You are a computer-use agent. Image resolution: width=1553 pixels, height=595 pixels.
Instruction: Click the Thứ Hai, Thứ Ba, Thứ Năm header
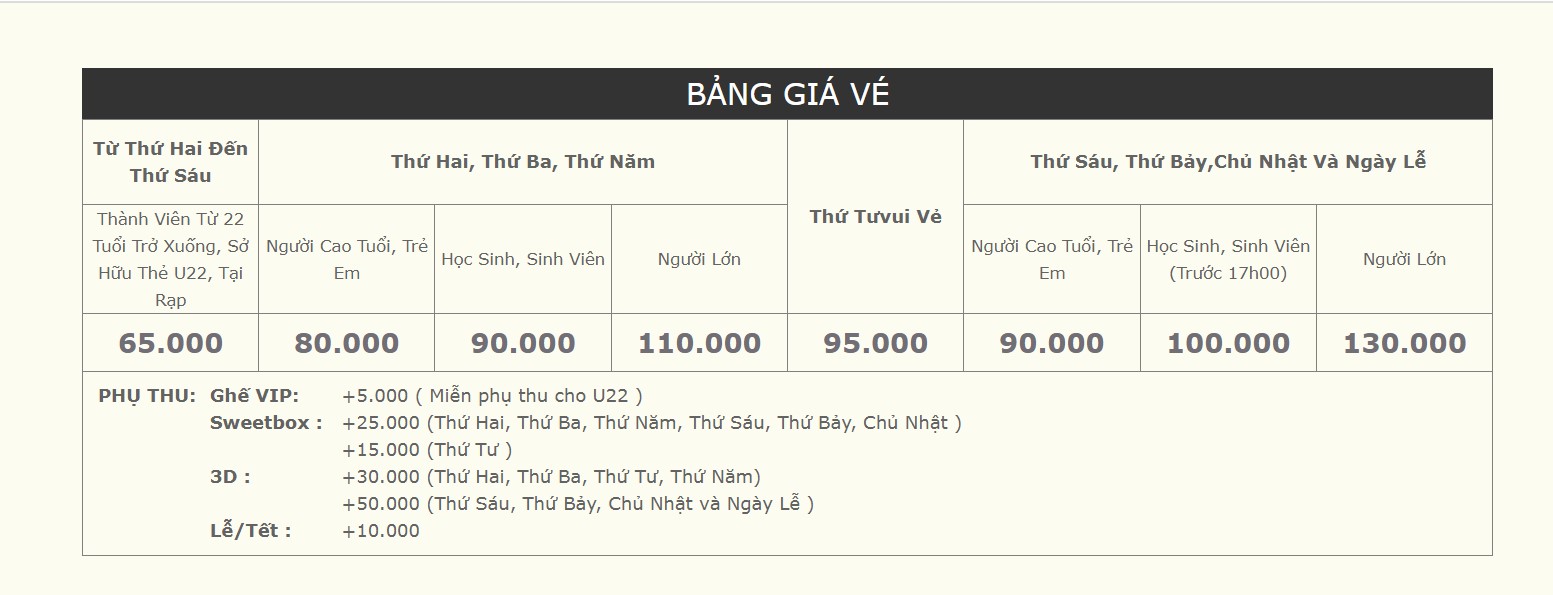(523, 162)
